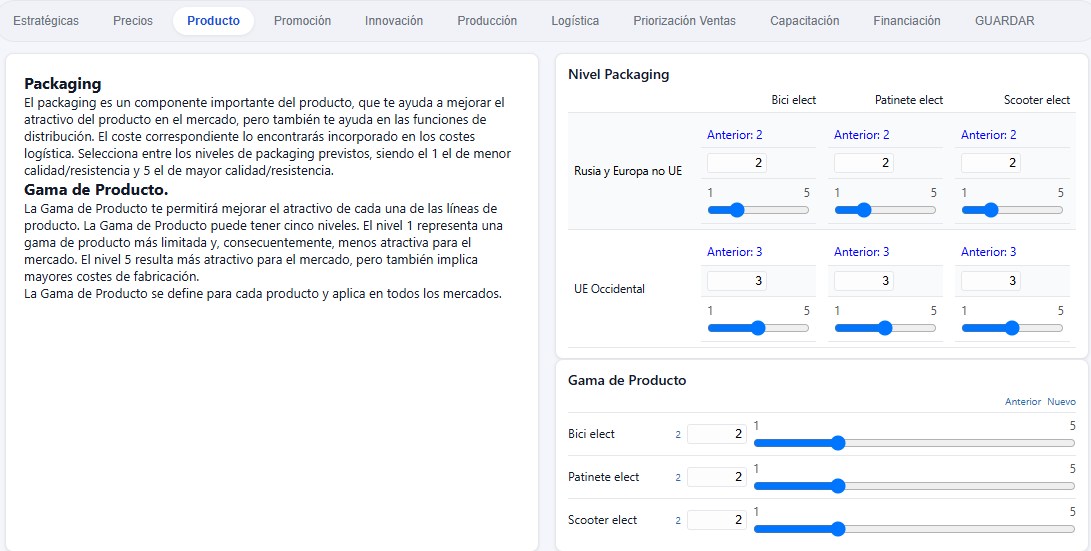Go to the Promoción tab

click(302, 21)
